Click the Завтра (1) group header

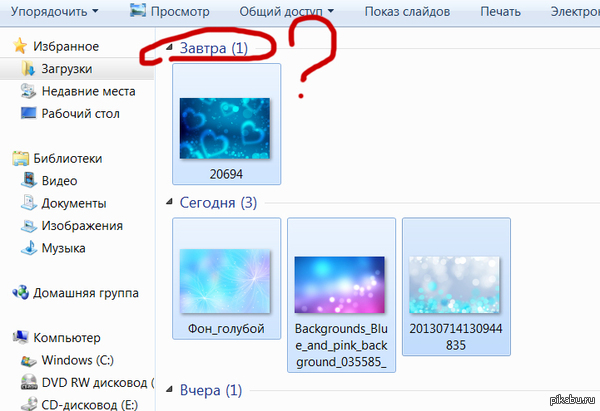click(x=214, y=48)
